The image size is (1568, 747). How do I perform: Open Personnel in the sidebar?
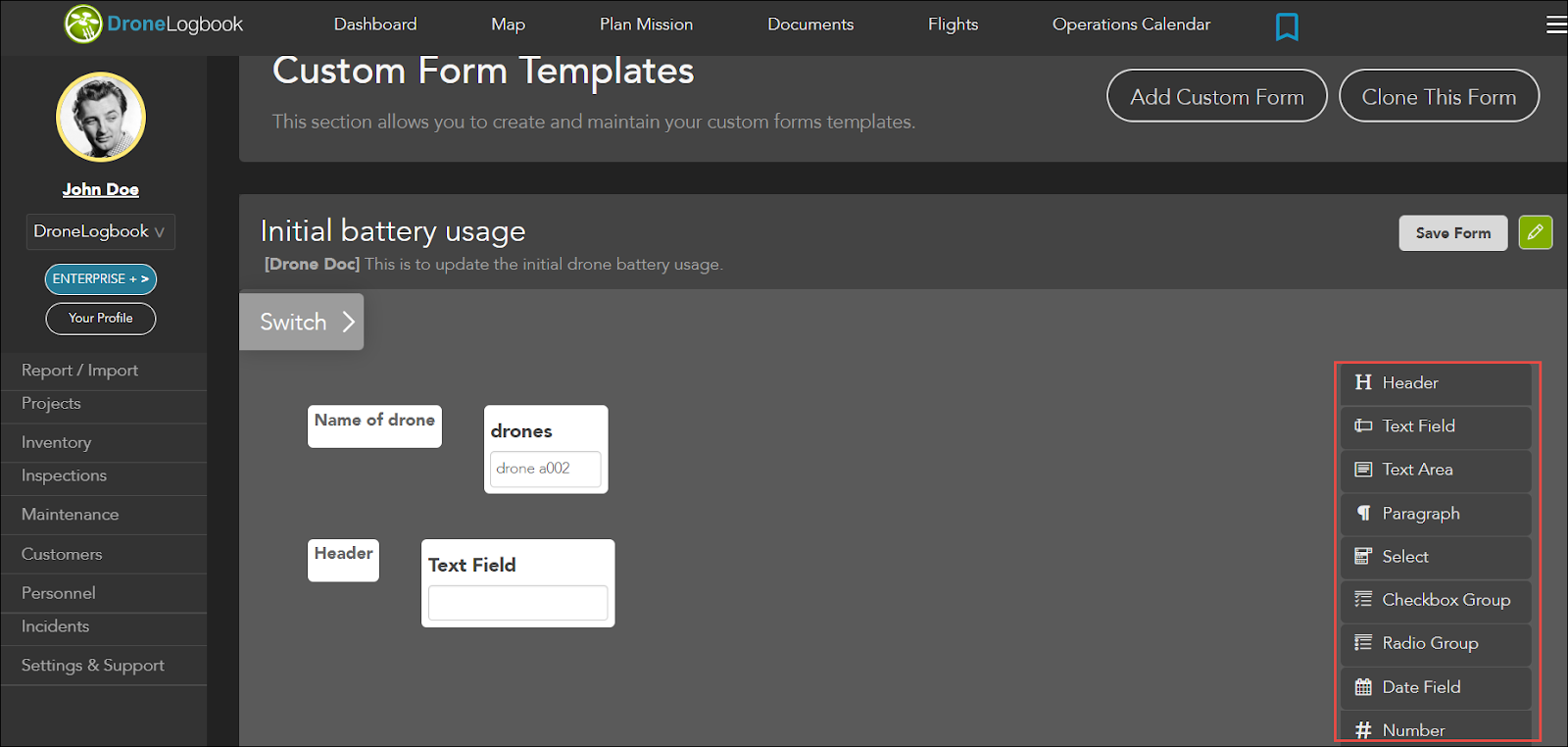[104, 593]
